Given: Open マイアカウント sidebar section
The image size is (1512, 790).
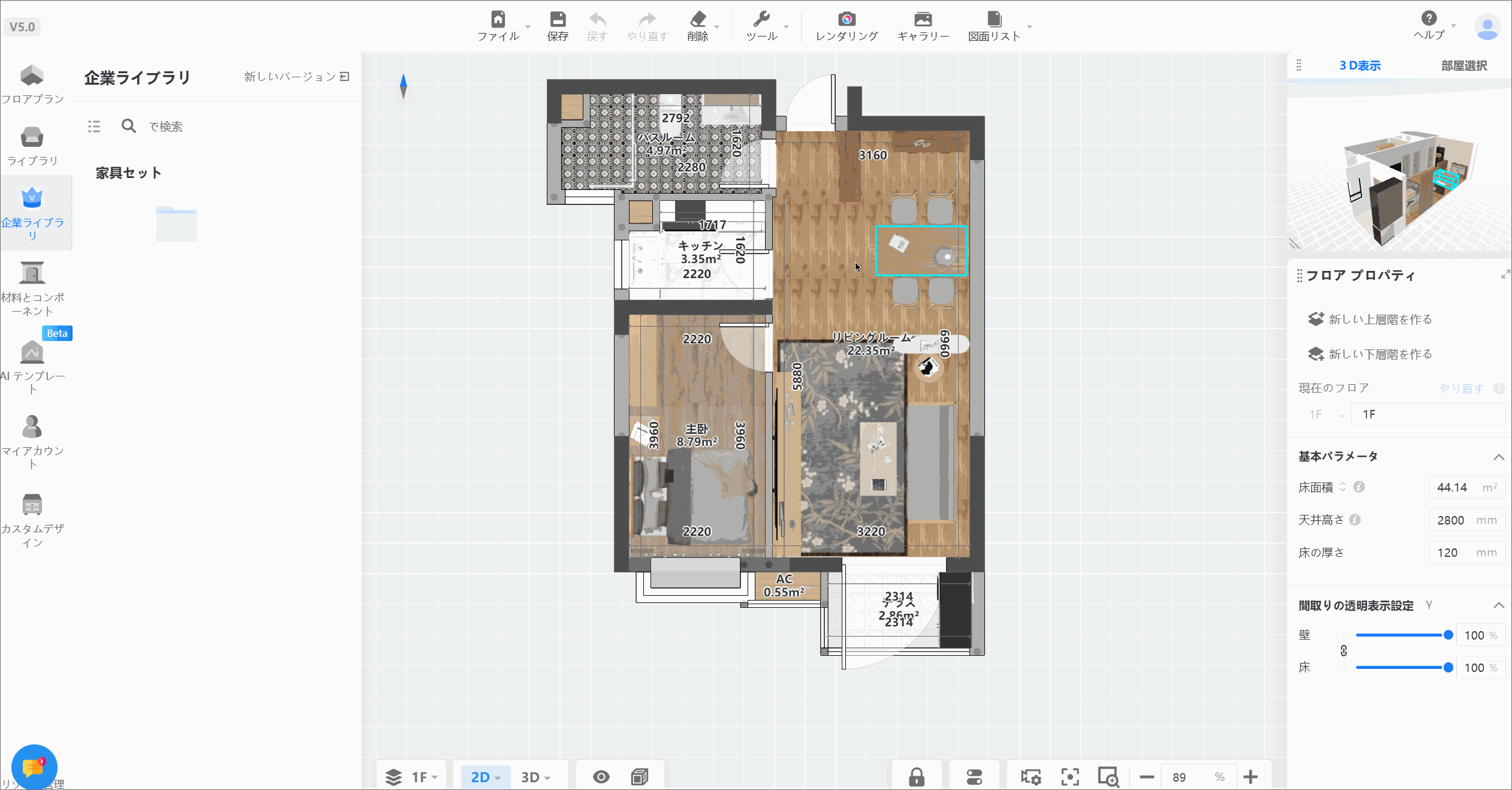Looking at the screenshot, I should (x=32, y=442).
